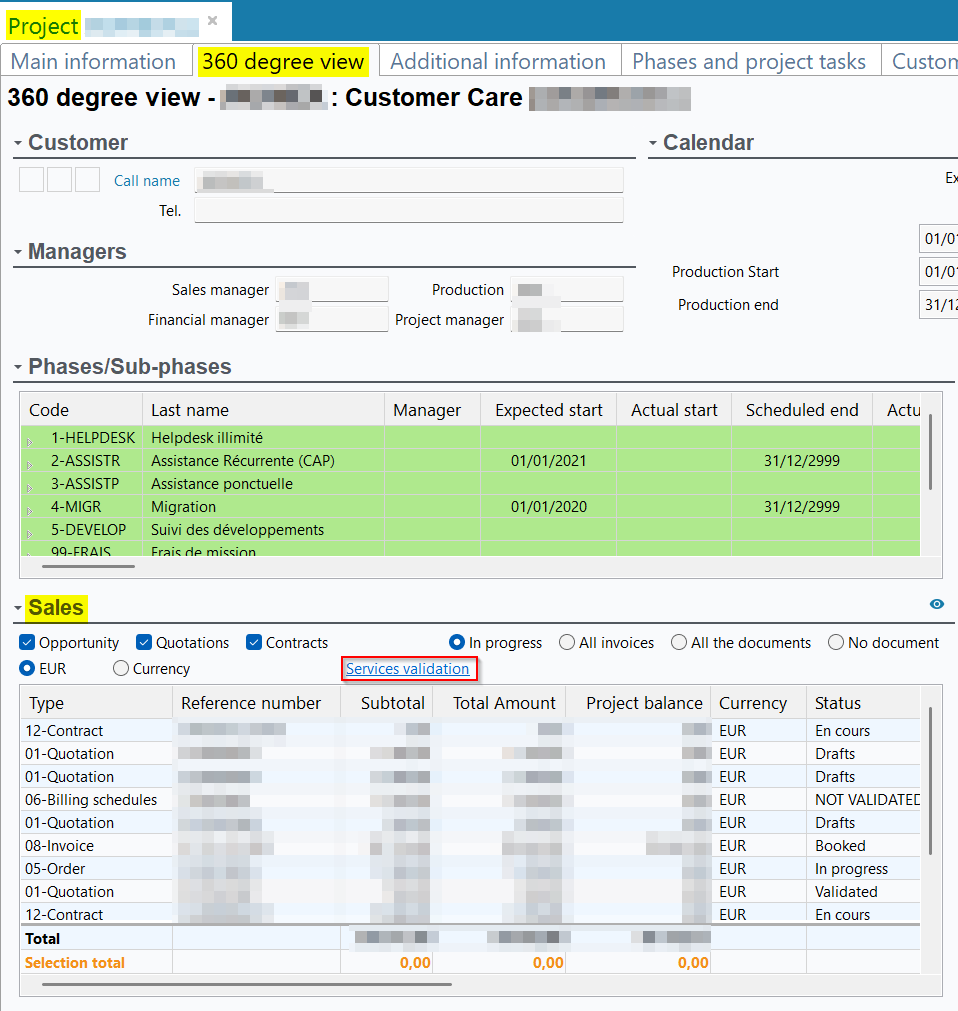958x1011 pixels.
Task: Collapse the Phases/Sub-phases section
Action: (x=18, y=367)
